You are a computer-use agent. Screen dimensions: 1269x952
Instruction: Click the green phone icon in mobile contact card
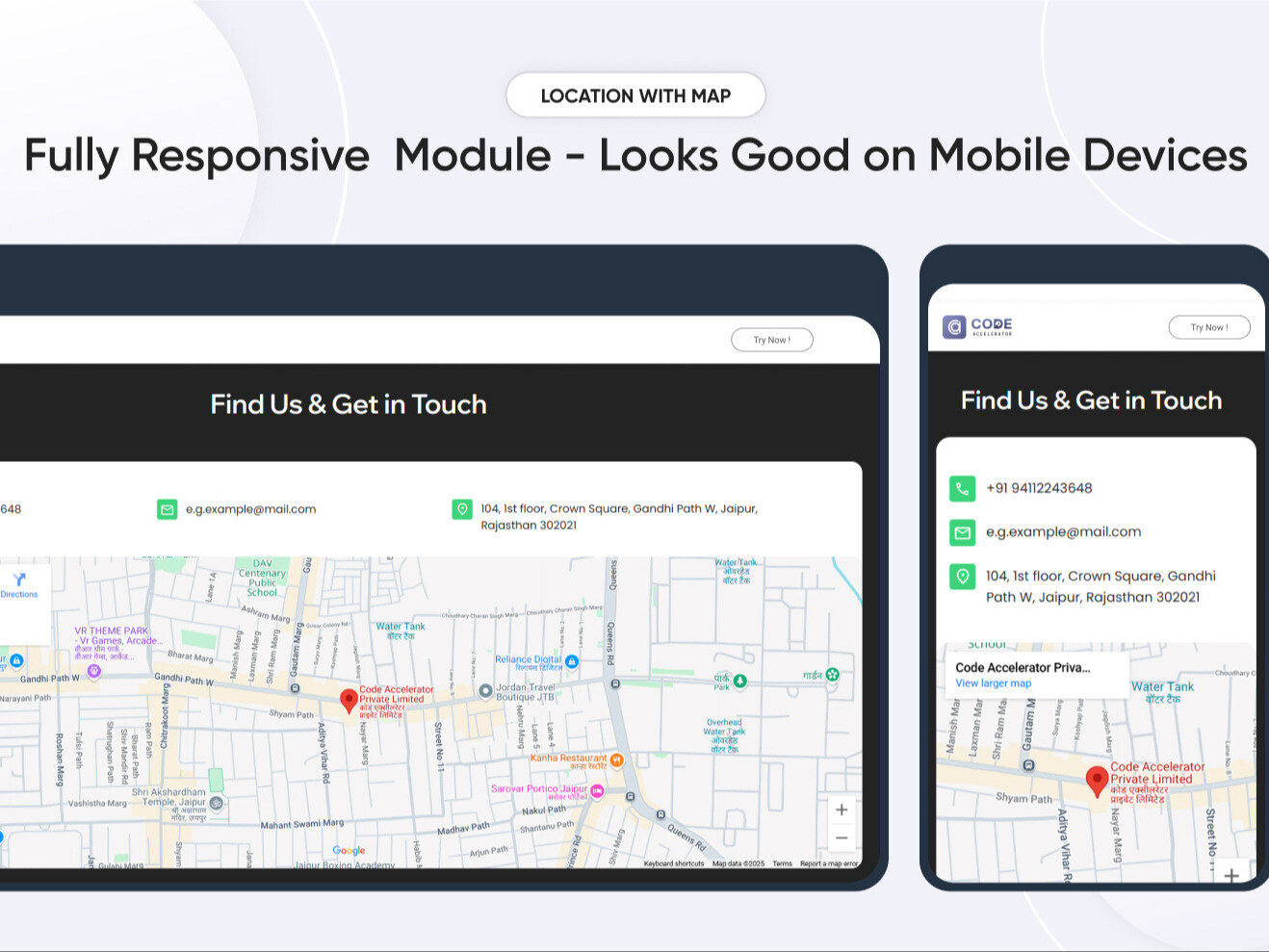point(962,488)
